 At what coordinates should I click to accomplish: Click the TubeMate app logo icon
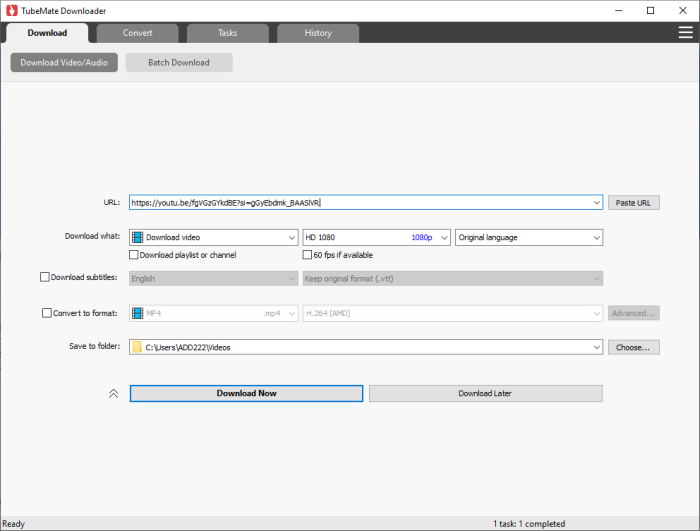12,10
